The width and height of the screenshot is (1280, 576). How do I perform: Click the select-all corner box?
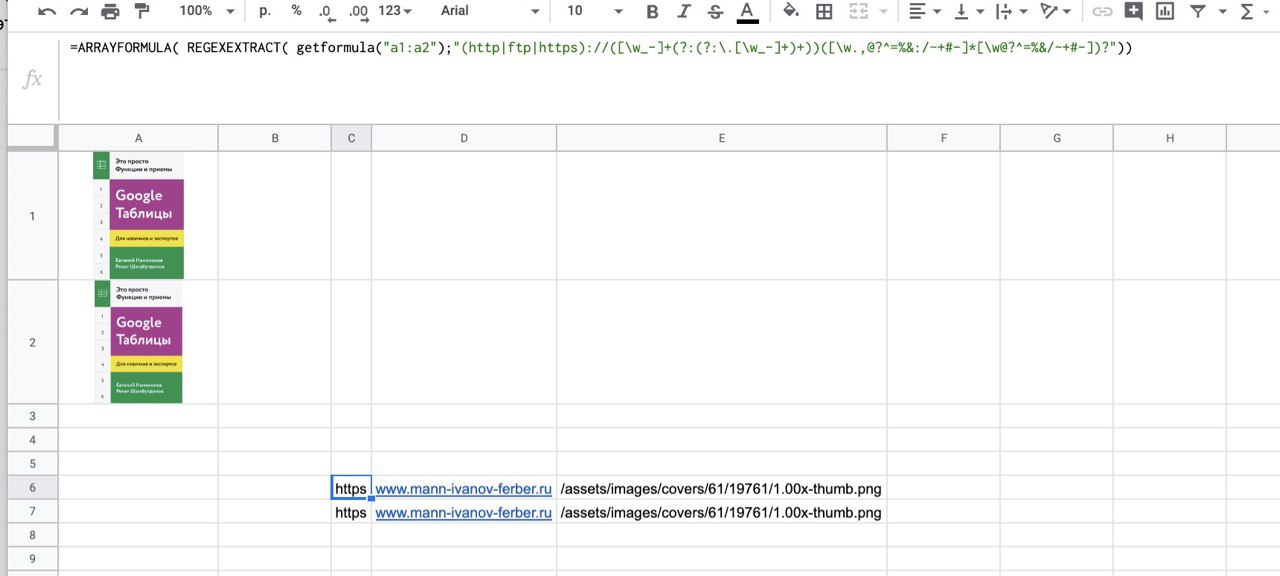point(32,138)
